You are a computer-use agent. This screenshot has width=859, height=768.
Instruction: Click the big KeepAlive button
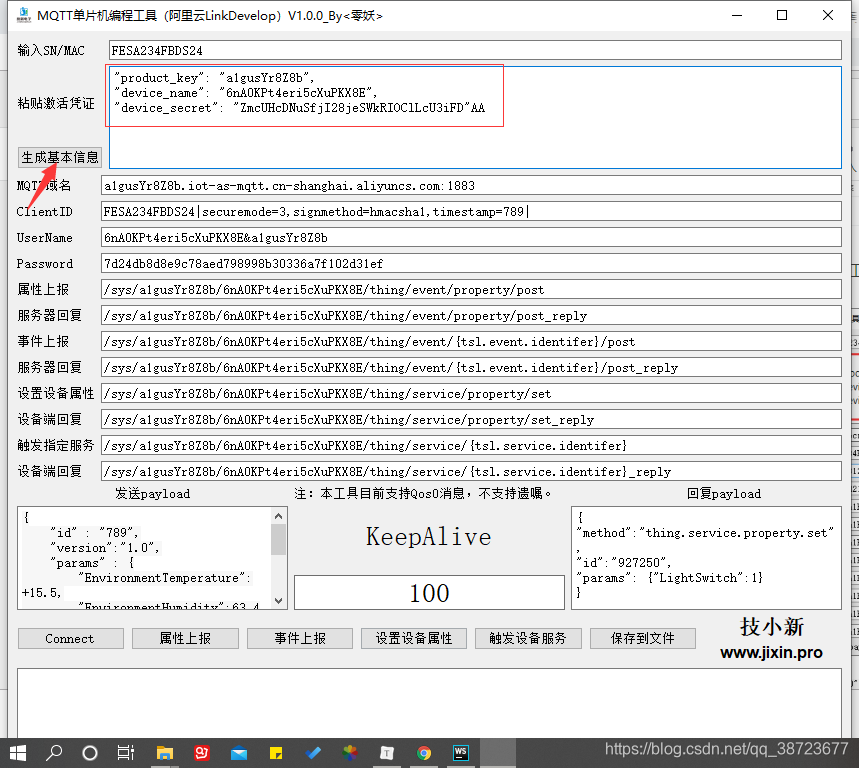pos(429,537)
